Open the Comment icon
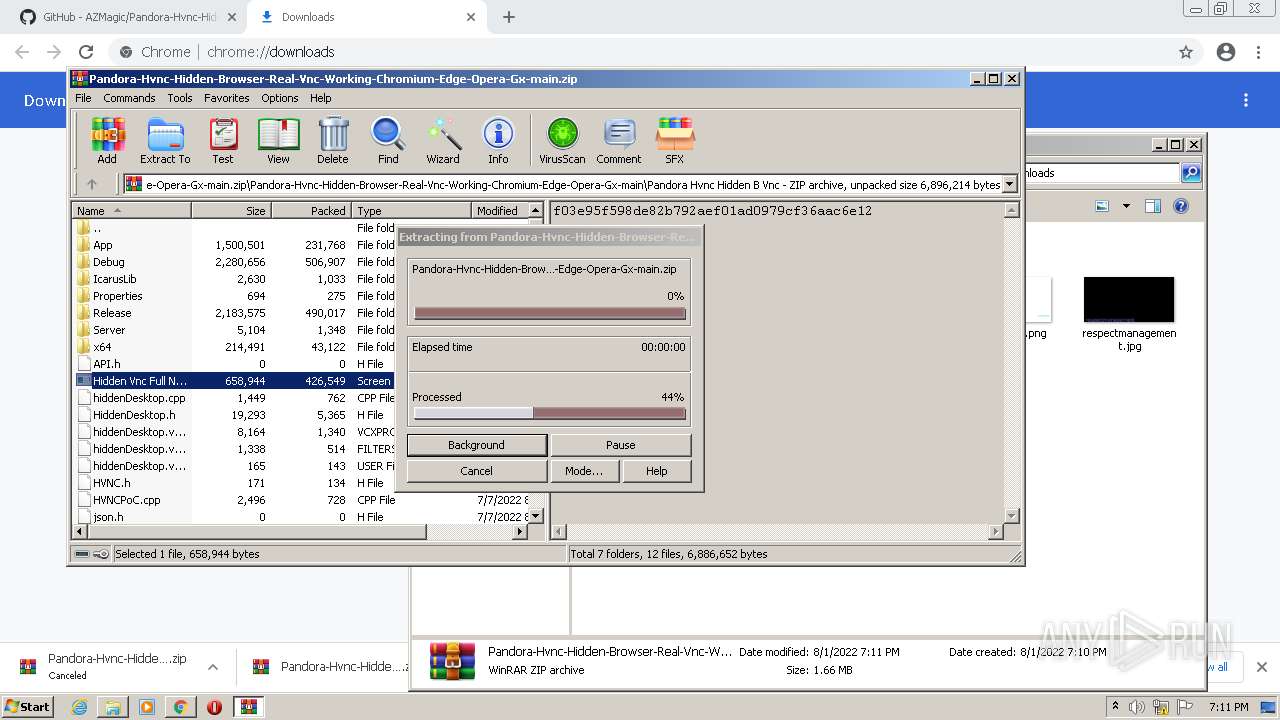 pos(619,140)
